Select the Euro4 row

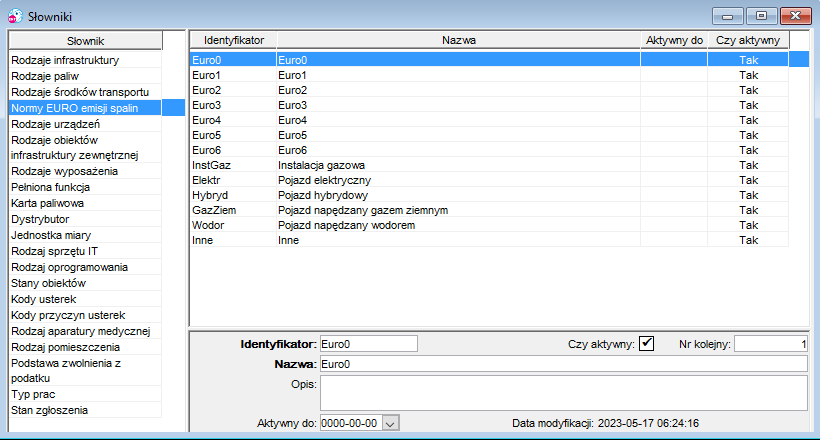489,120
